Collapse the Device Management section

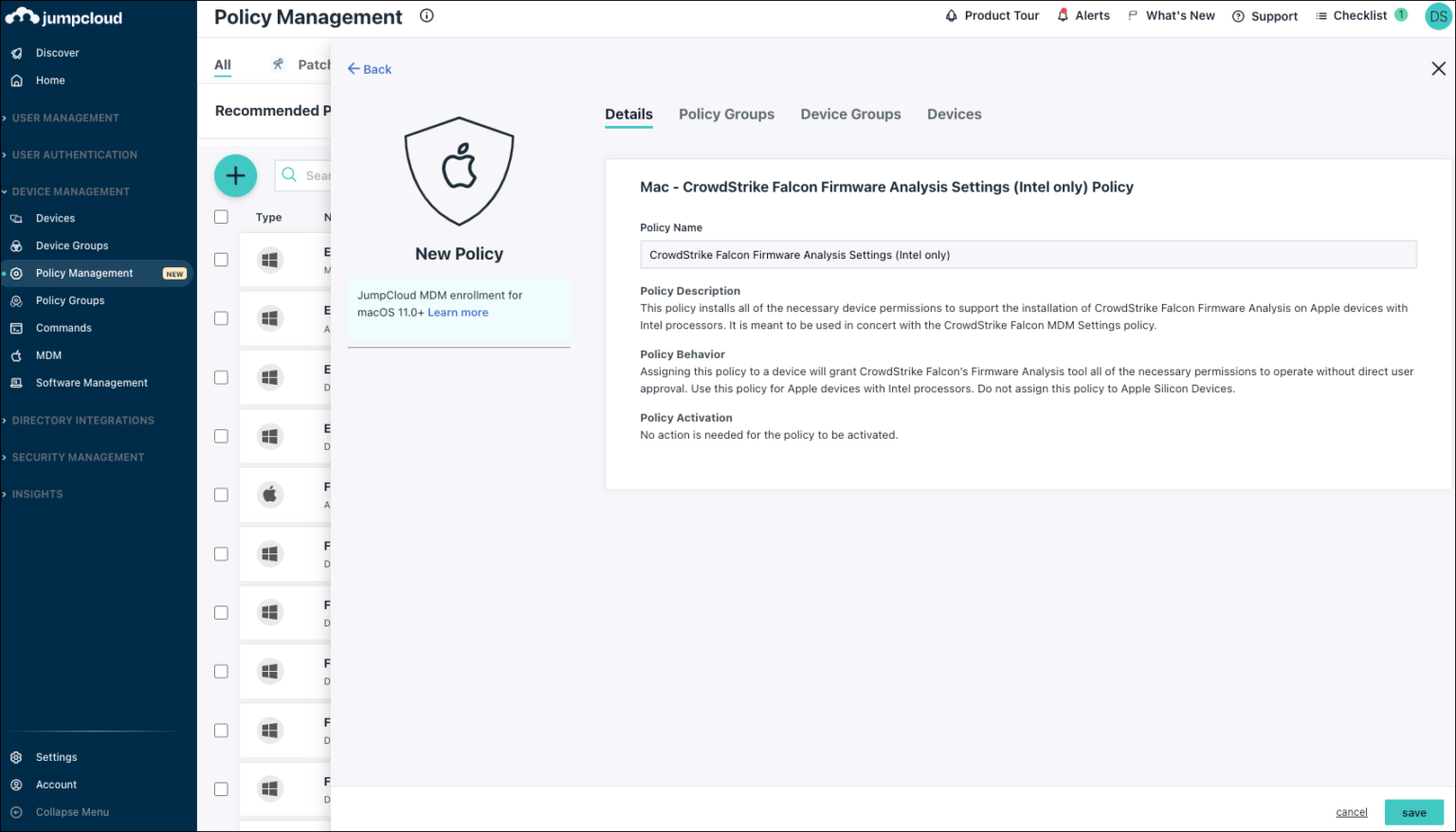[70, 190]
